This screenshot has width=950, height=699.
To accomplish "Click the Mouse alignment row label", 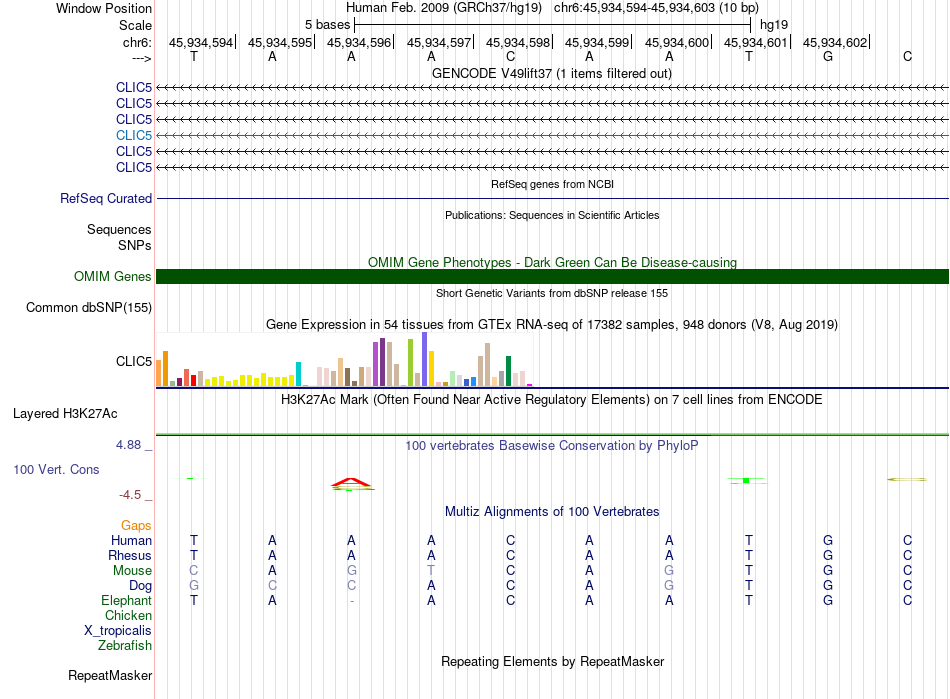I will 132,571.
